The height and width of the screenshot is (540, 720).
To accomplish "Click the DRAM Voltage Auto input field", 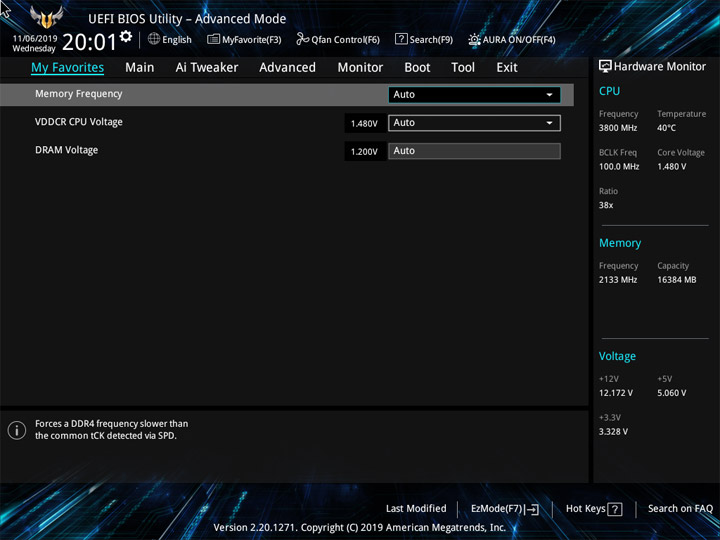I will click(x=474, y=151).
